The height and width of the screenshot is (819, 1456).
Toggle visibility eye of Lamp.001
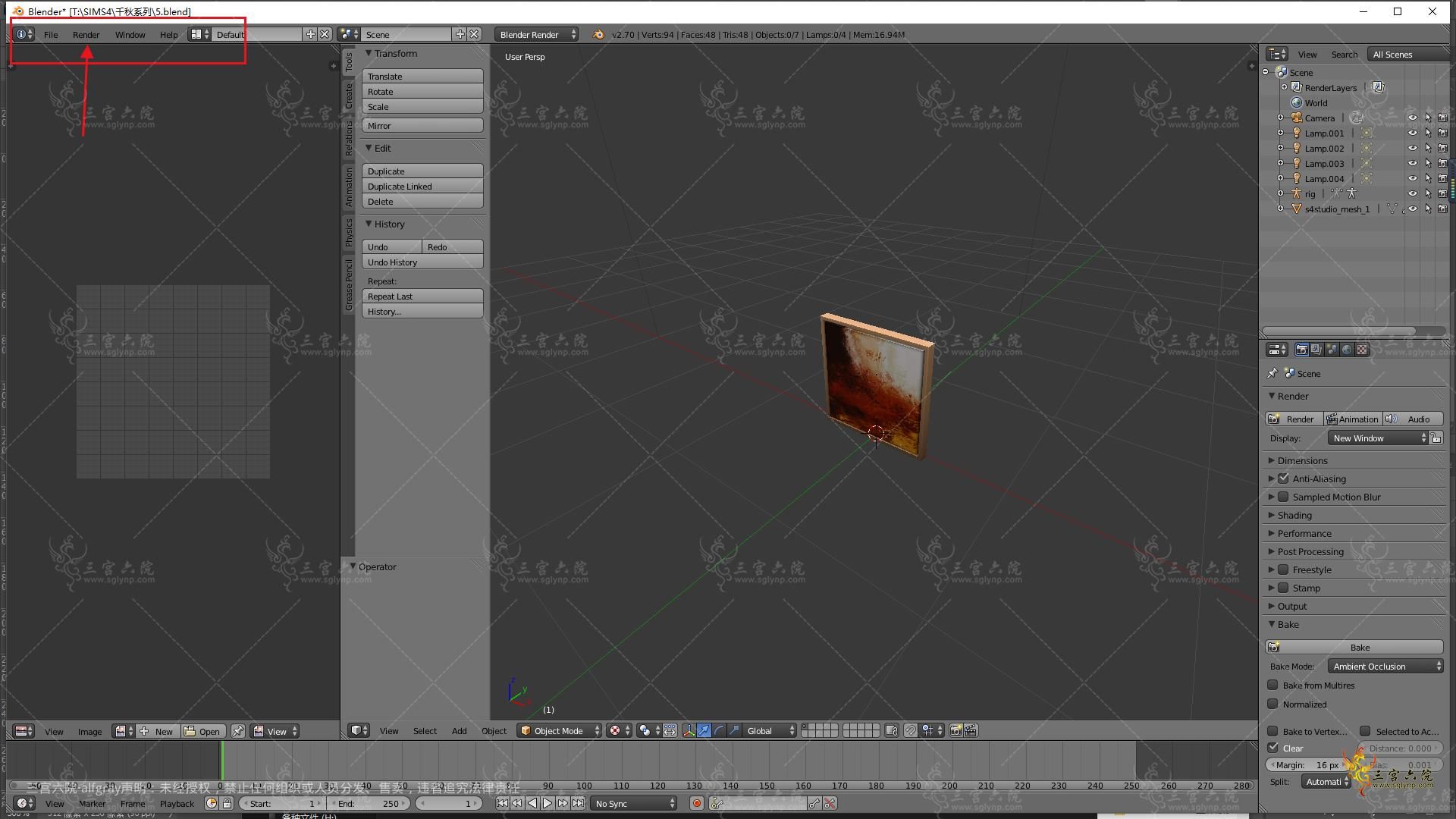pos(1412,133)
